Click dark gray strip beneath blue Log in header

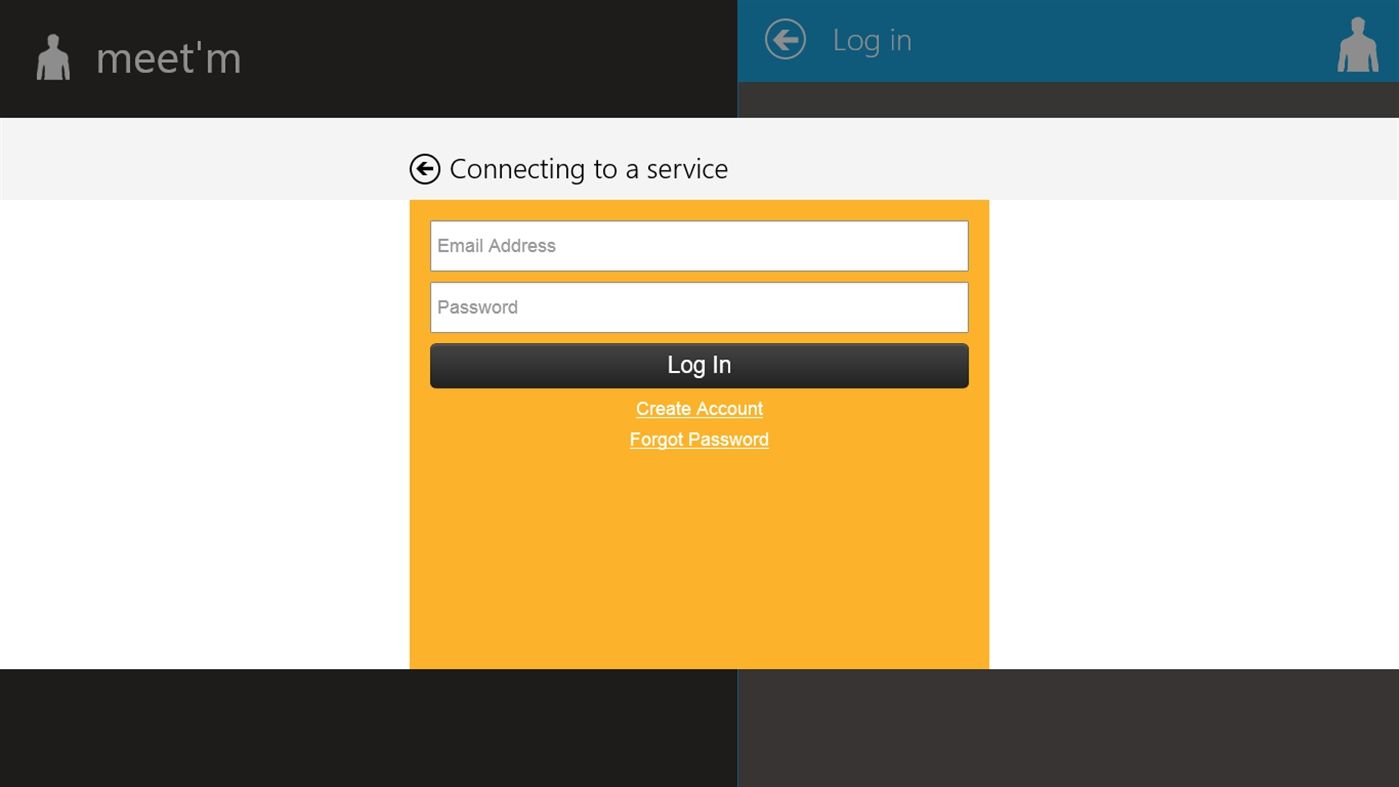click(x=1068, y=100)
